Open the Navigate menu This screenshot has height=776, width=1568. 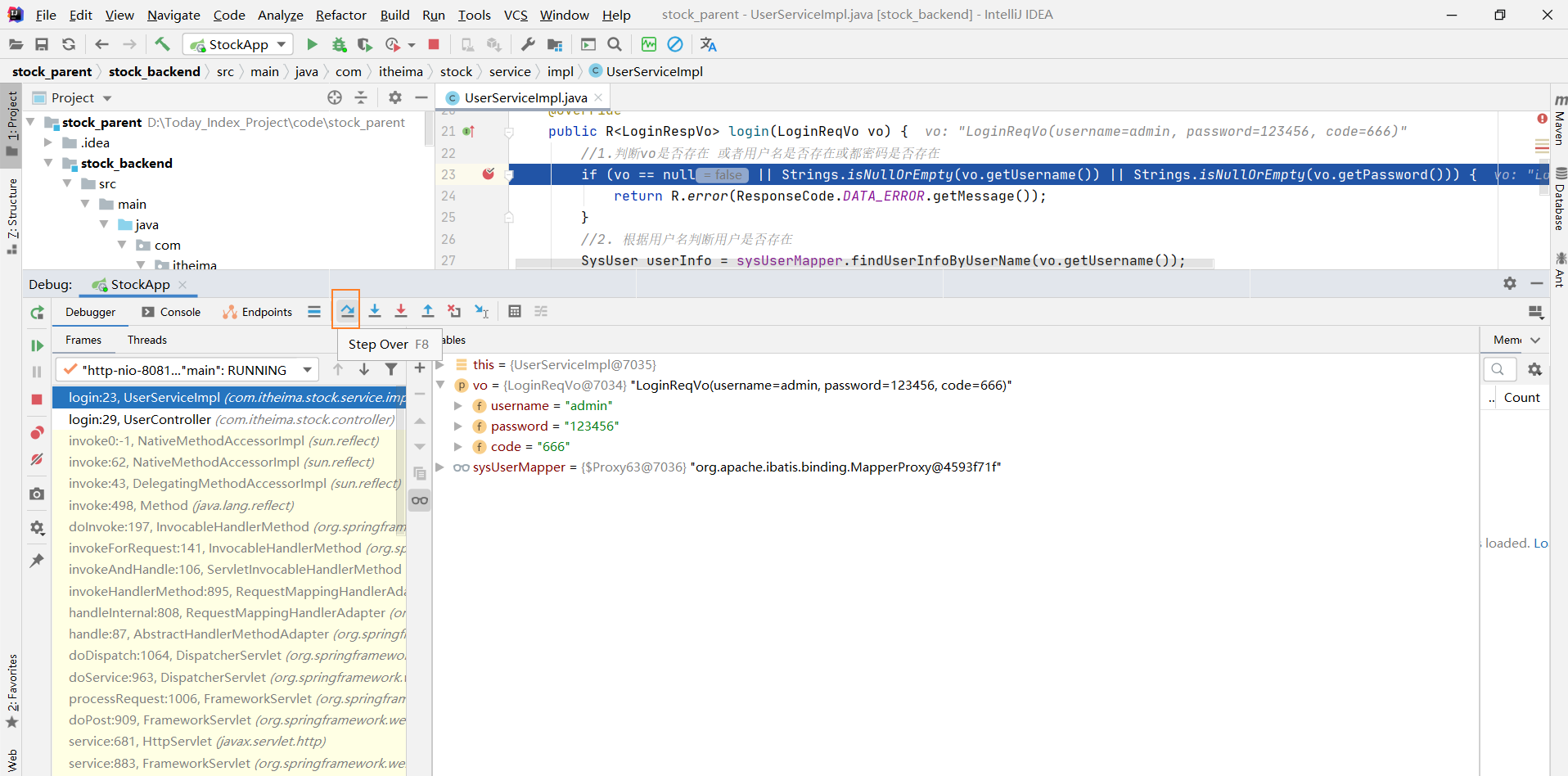tap(173, 15)
